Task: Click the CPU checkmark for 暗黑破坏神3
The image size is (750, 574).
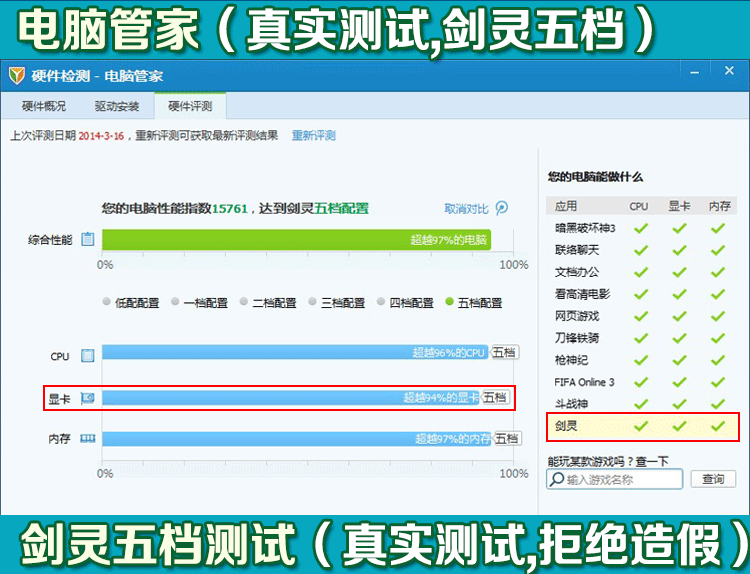Action: [641, 228]
